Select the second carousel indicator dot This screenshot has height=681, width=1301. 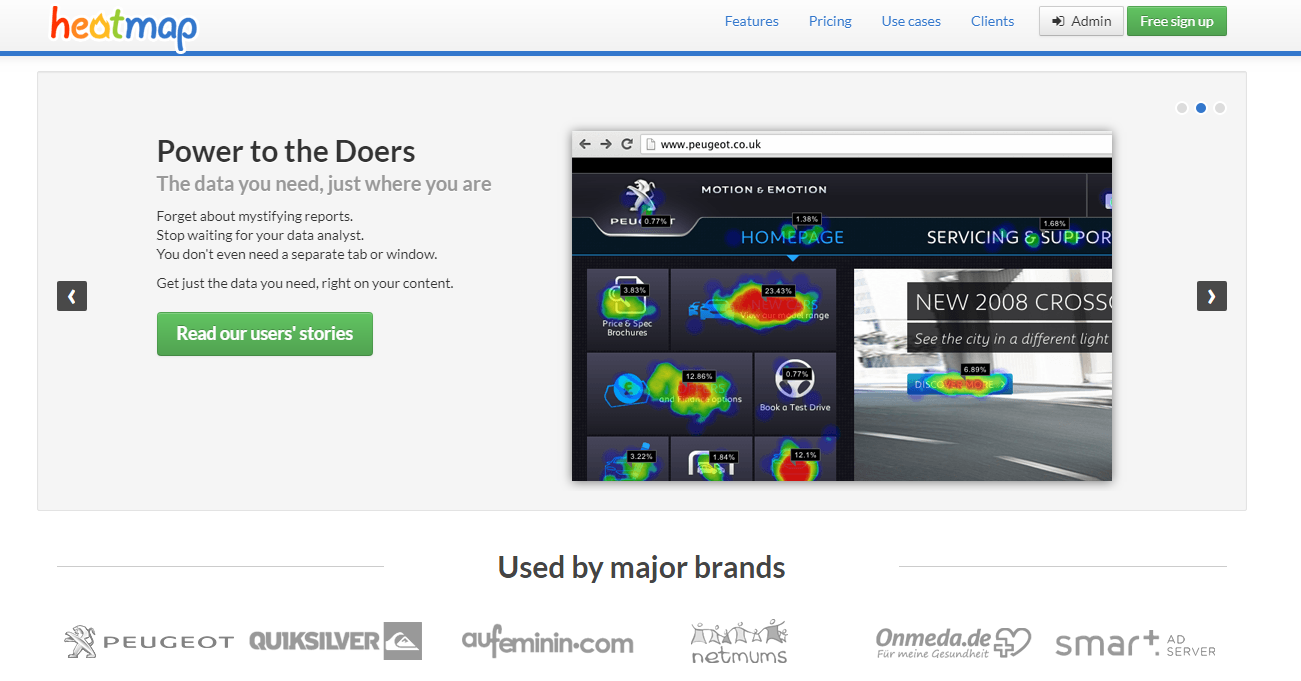coord(1201,108)
